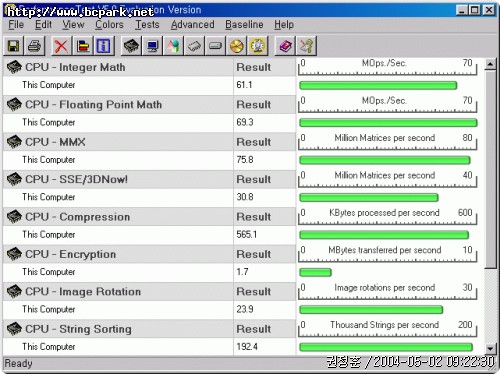
Task: Click the 1.7 result value
Action: pyautogui.click(x=242, y=272)
